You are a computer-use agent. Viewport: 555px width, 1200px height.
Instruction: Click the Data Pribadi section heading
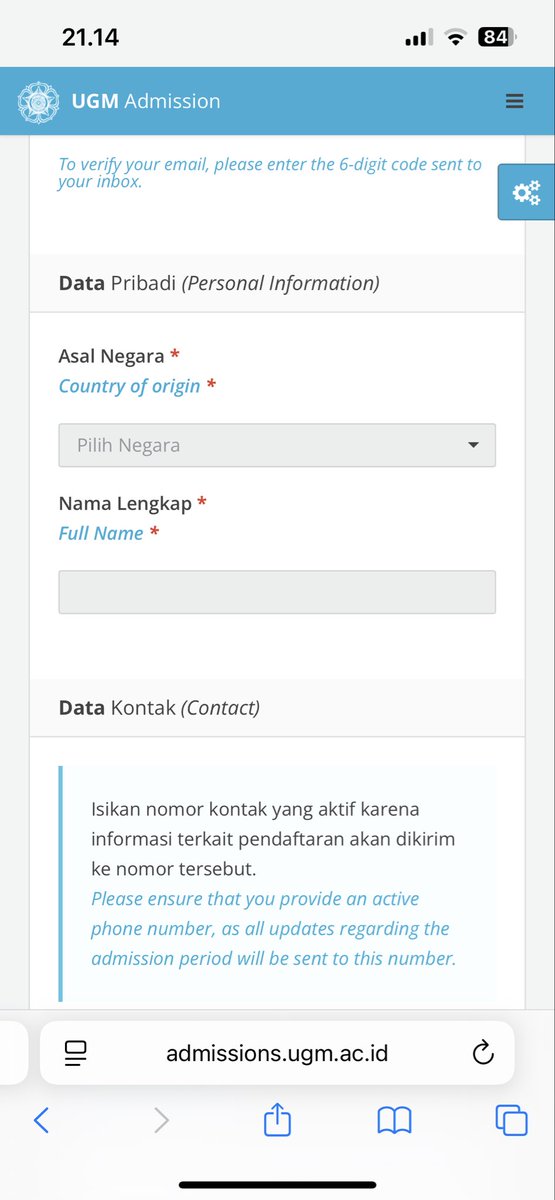pyautogui.click(x=219, y=283)
